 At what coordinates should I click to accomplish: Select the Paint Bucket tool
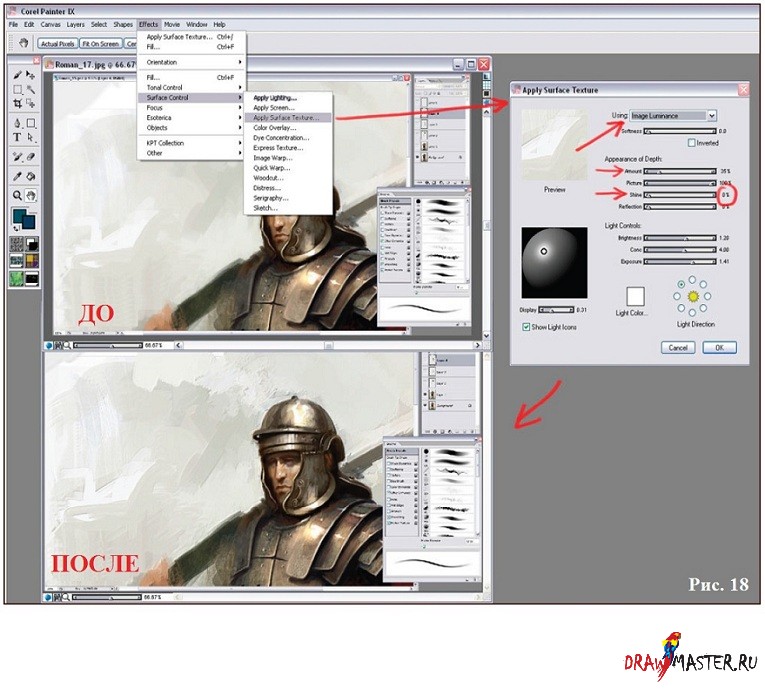point(31,176)
